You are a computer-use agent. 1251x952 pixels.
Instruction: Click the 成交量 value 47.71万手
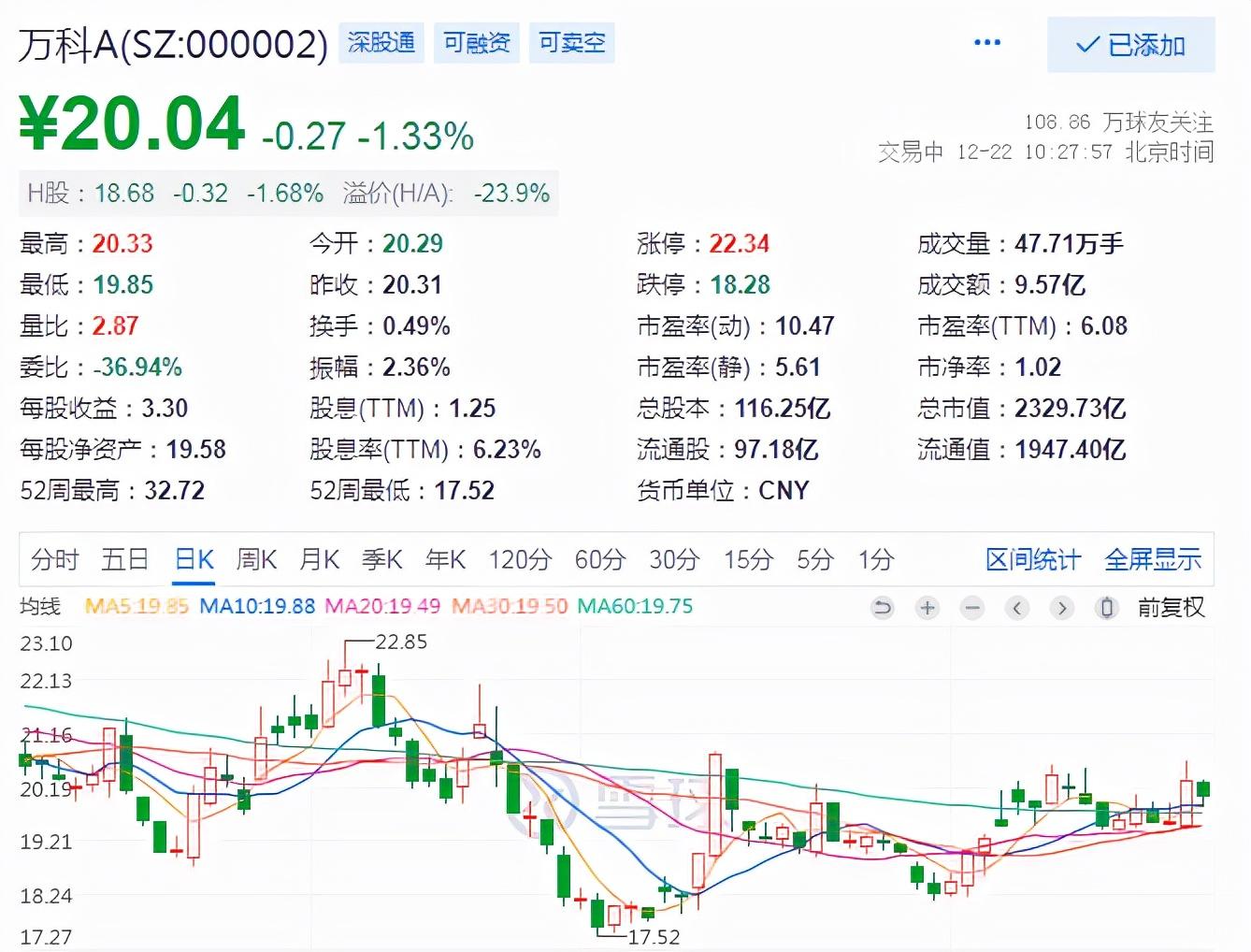pos(1070,244)
